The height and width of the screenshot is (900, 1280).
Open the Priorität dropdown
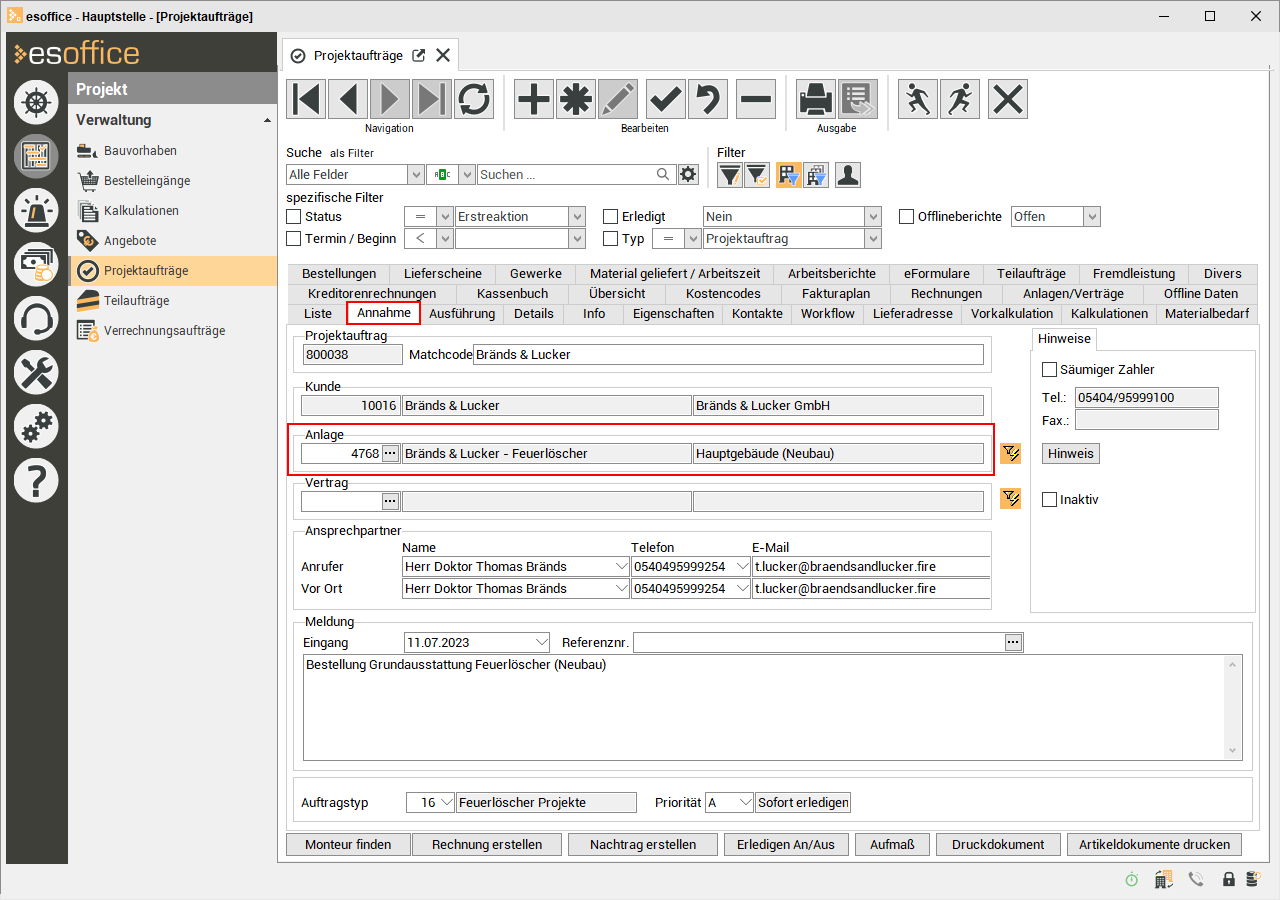coord(744,802)
